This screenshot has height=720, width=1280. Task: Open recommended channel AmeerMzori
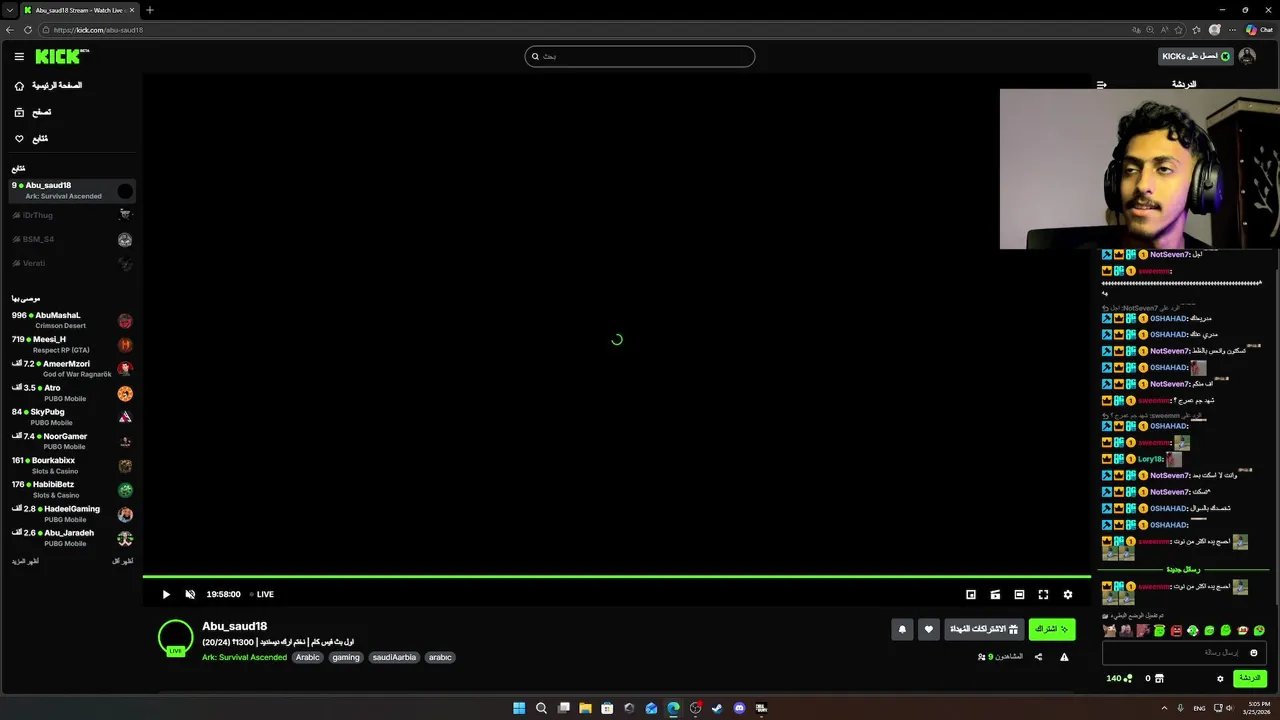pyautogui.click(x=72, y=368)
